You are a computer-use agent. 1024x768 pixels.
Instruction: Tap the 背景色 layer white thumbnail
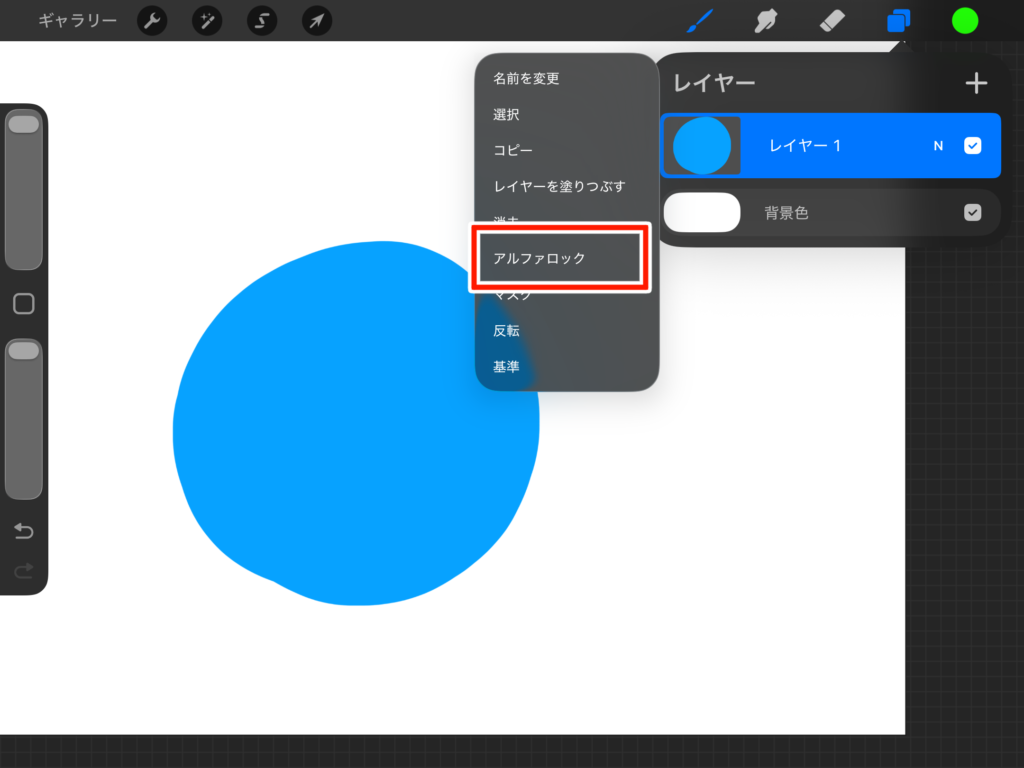(x=702, y=213)
